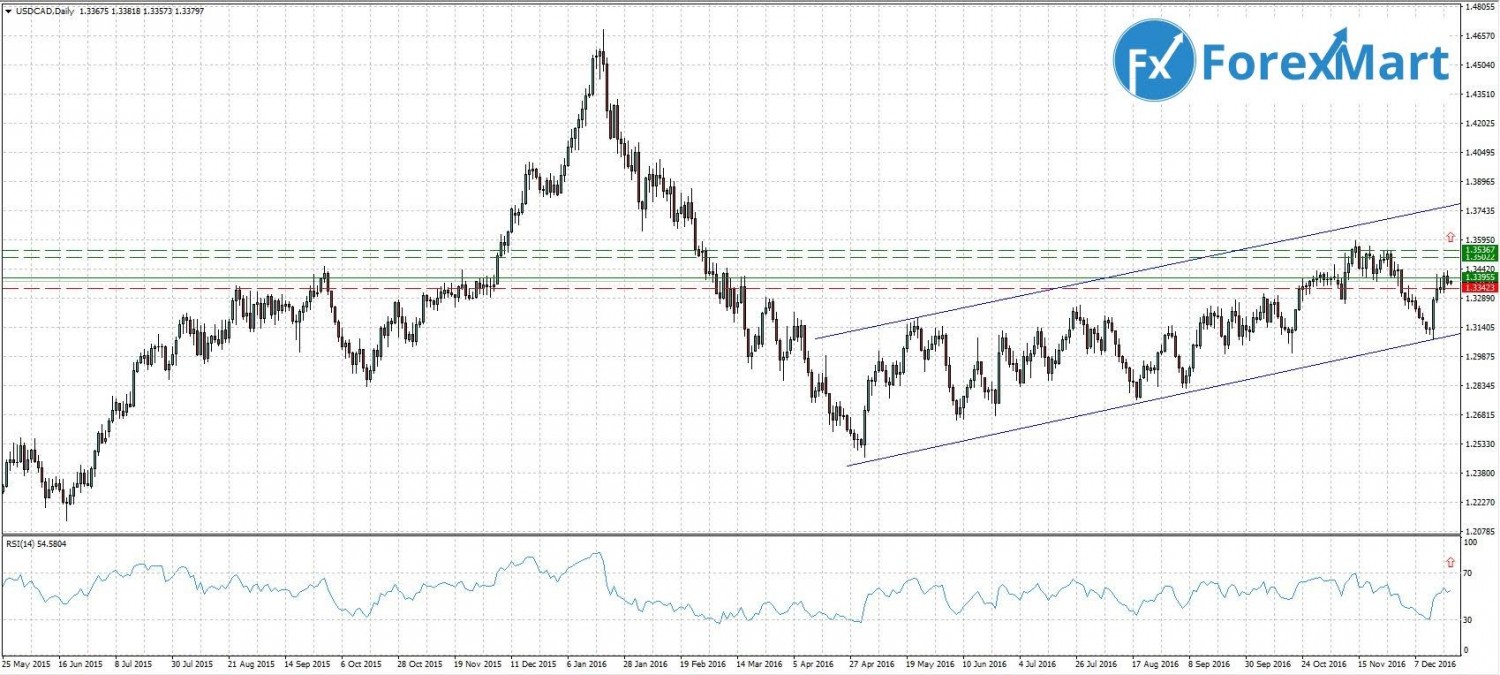Click the red up-arrow marker in price chart

pyautogui.click(x=1450, y=237)
